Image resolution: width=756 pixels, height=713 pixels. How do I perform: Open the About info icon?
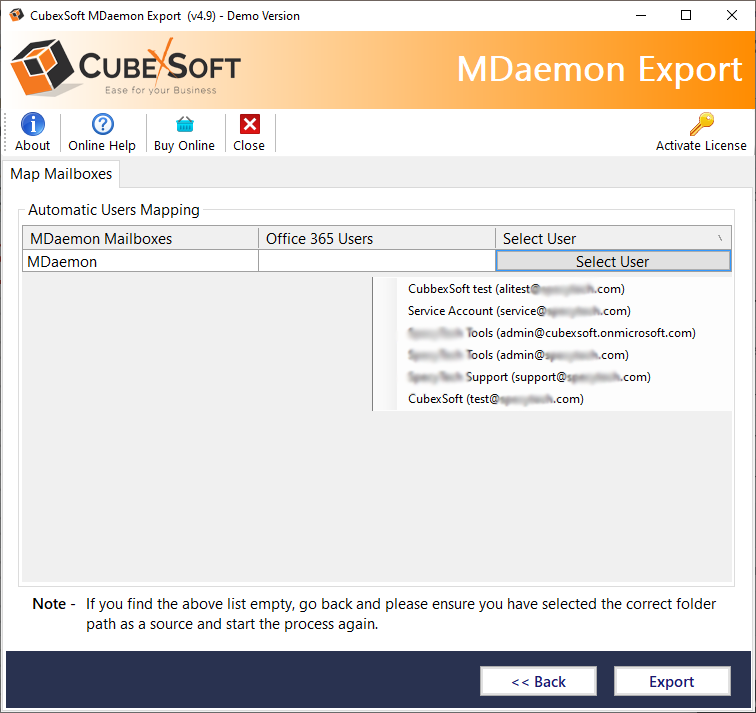point(32,124)
